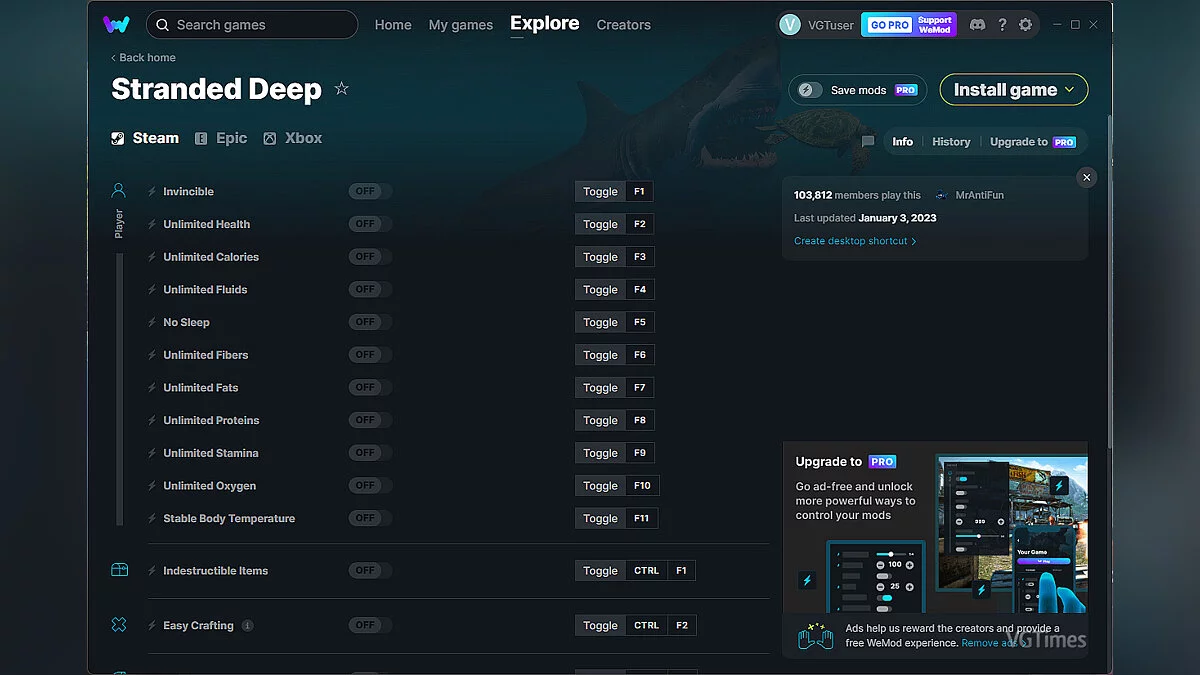Open the My games page
This screenshot has height=675, width=1200.
[x=460, y=24]
